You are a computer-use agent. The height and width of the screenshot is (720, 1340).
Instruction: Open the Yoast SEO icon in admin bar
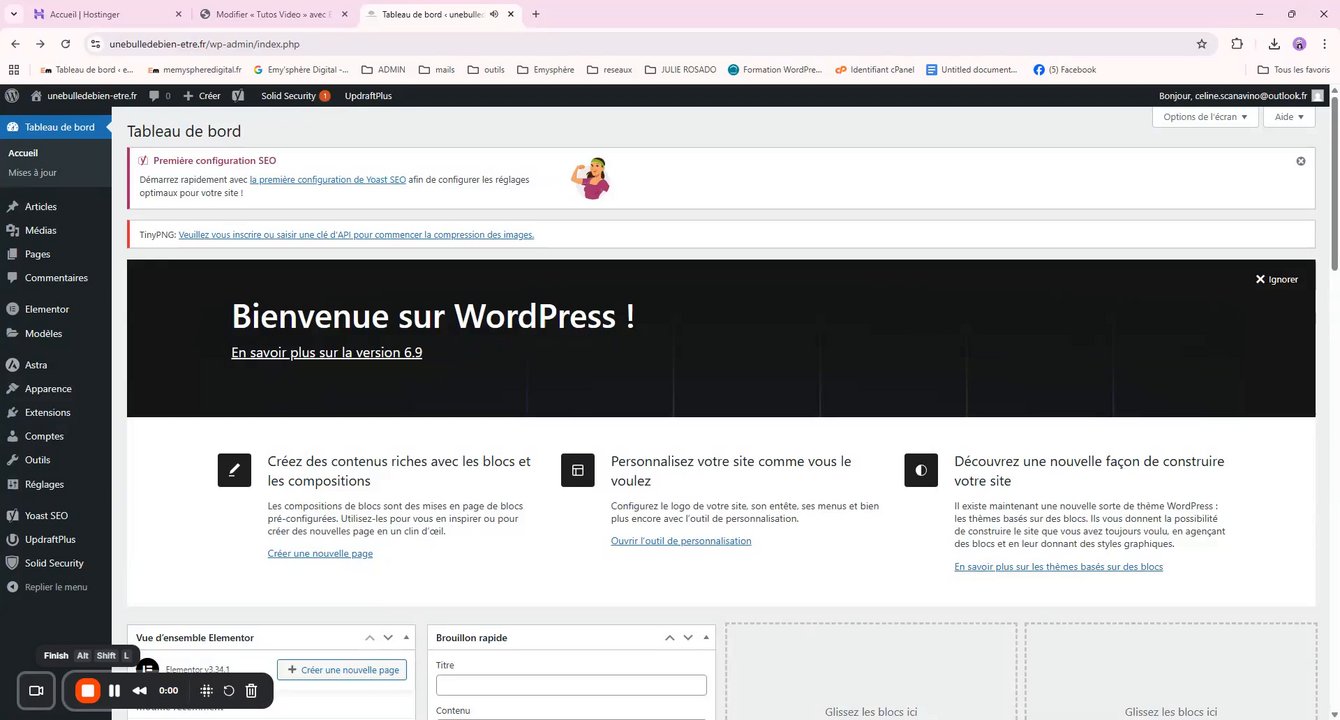(238, 96)
